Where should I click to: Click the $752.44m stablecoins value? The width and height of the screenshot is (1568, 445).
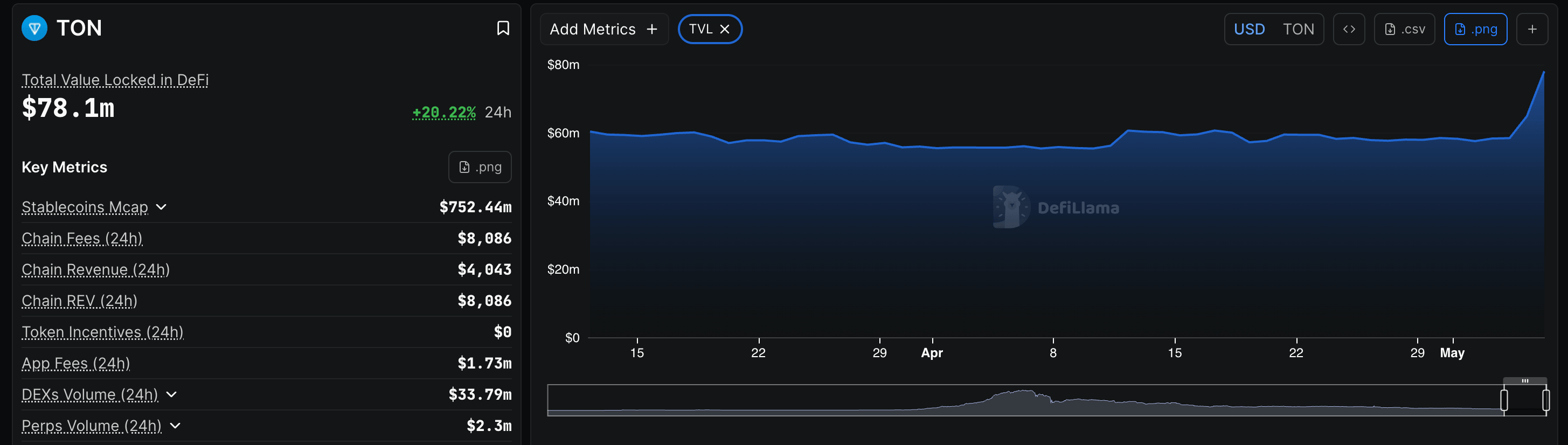pyautogui.click(x=475, y=207)
